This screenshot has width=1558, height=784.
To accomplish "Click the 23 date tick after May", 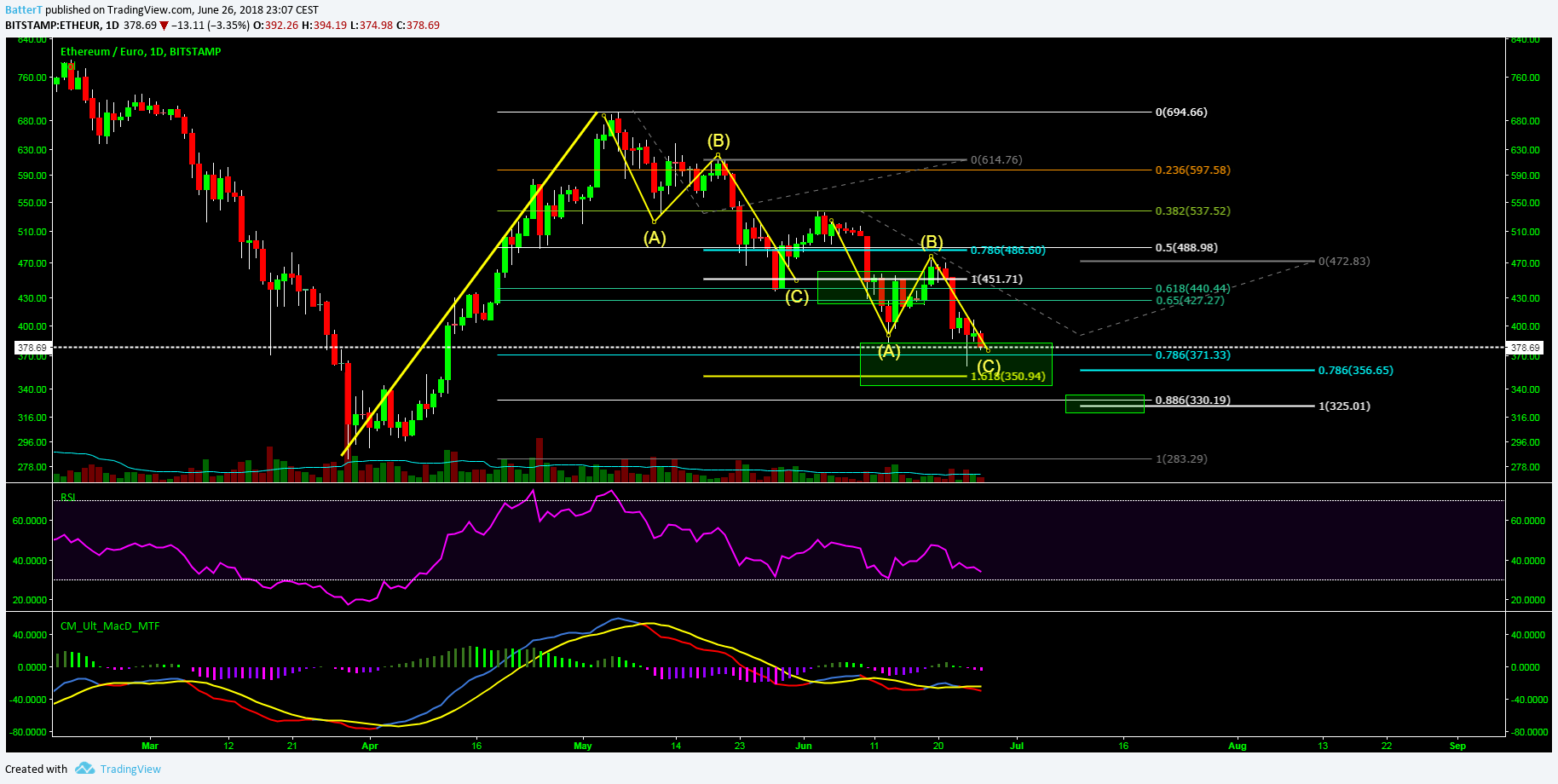I will [x=740, y=747].
